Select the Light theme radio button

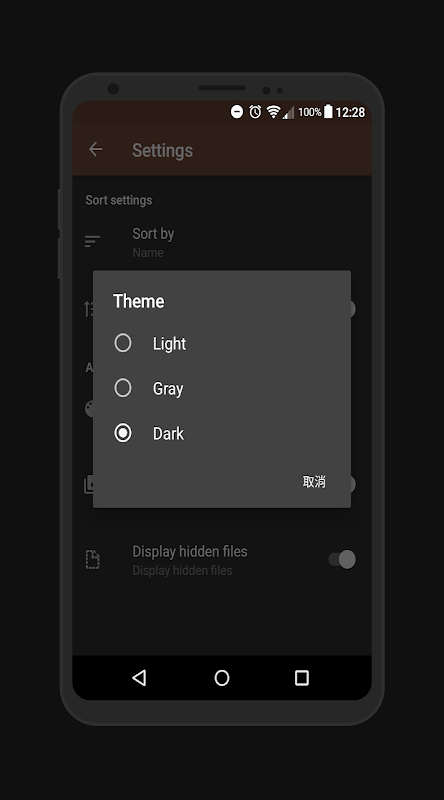pos(122,343)
